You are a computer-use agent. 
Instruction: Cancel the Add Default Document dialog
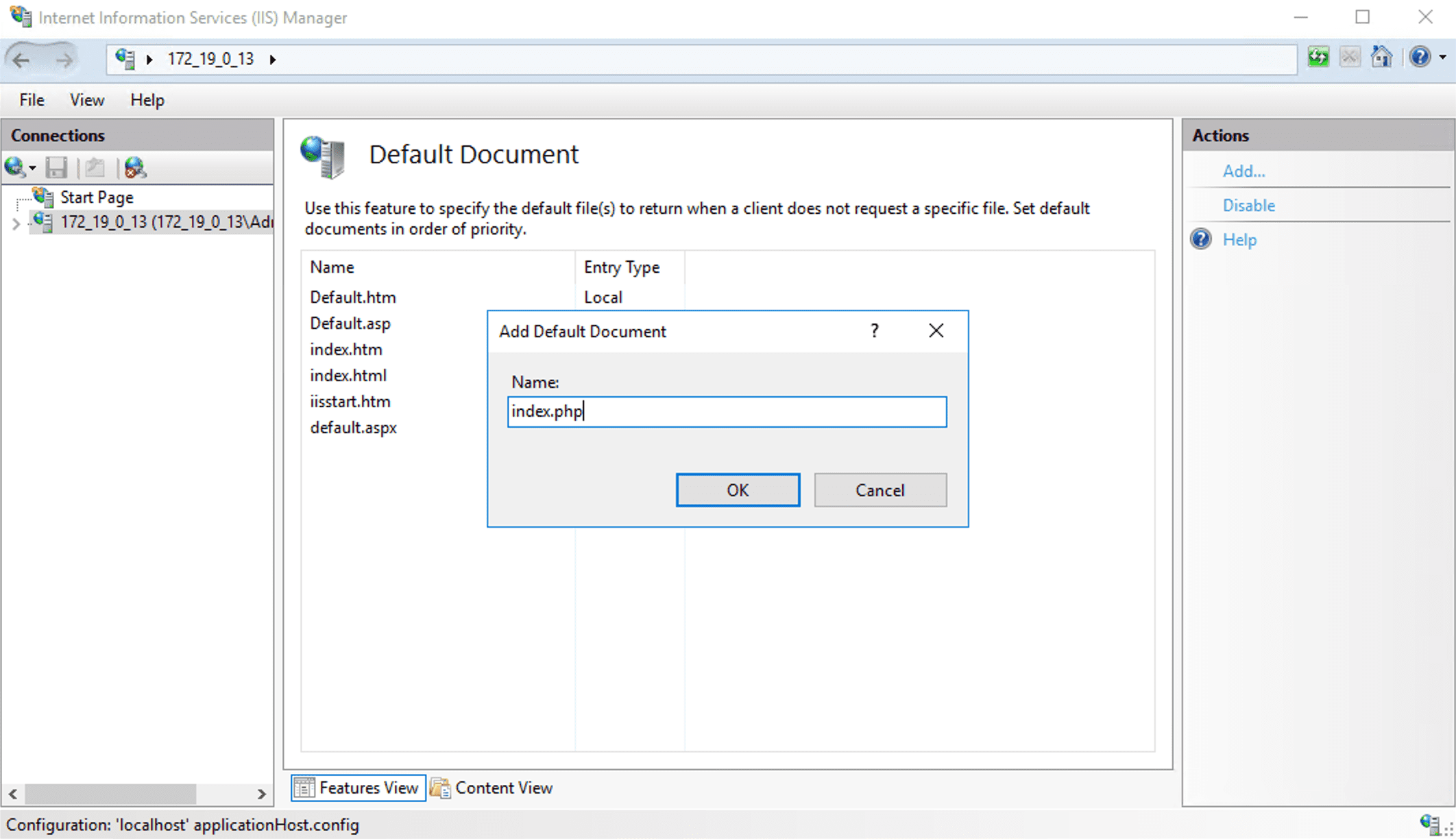[880, 490]
